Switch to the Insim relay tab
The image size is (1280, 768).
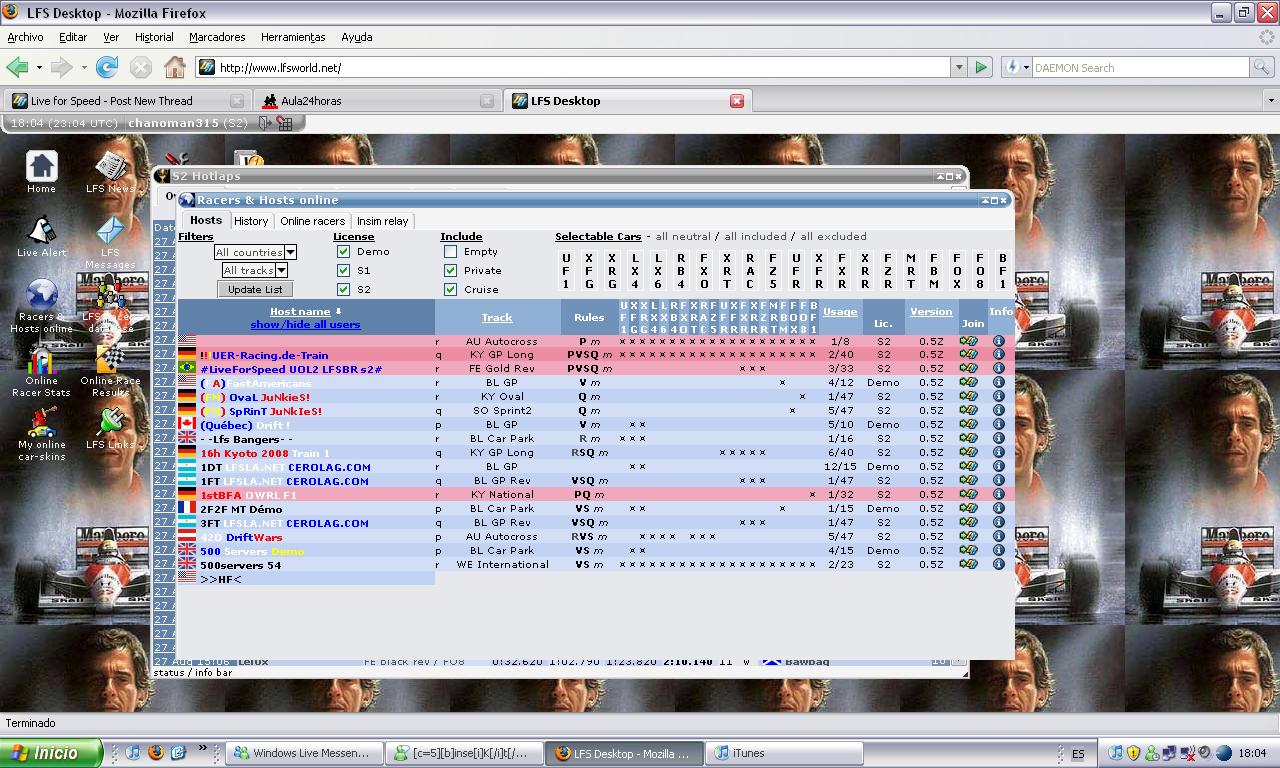coord(382,221)
